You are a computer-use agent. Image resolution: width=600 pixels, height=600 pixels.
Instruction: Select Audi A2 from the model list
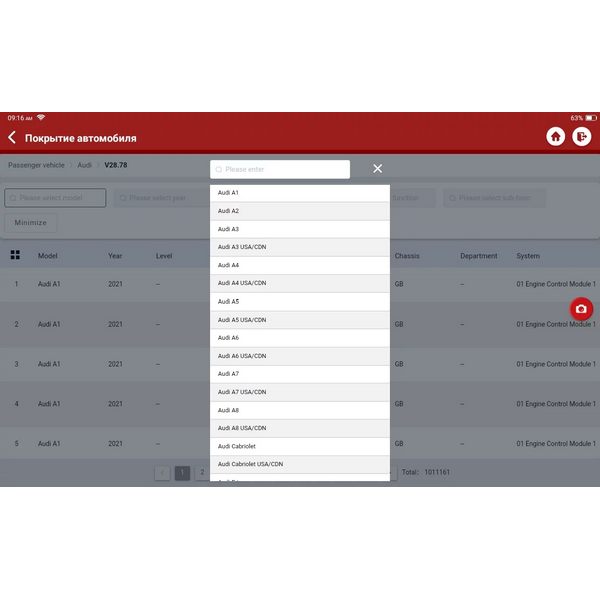click(x=300, y=211)
